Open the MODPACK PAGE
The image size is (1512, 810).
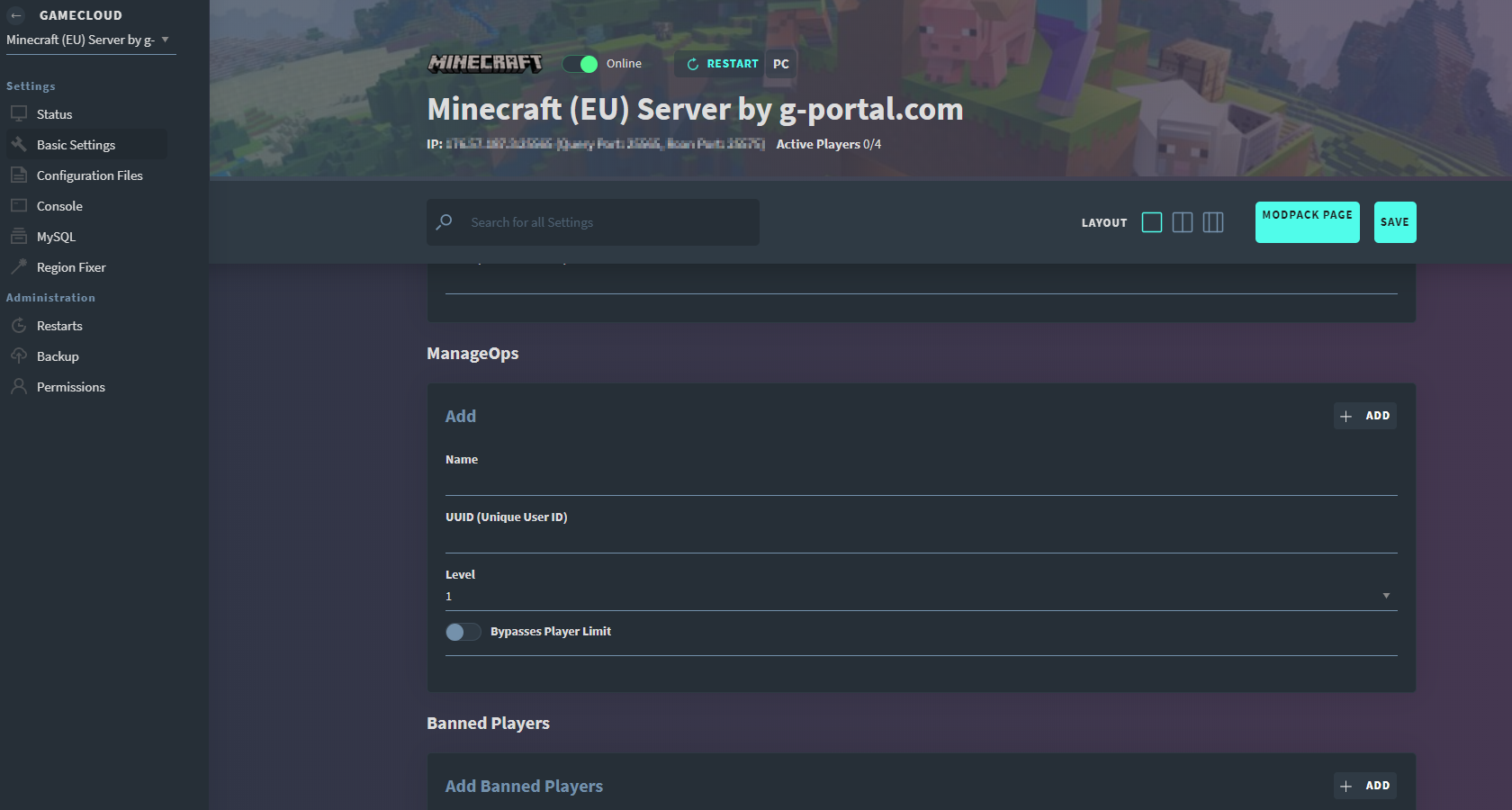[1307, 222]
